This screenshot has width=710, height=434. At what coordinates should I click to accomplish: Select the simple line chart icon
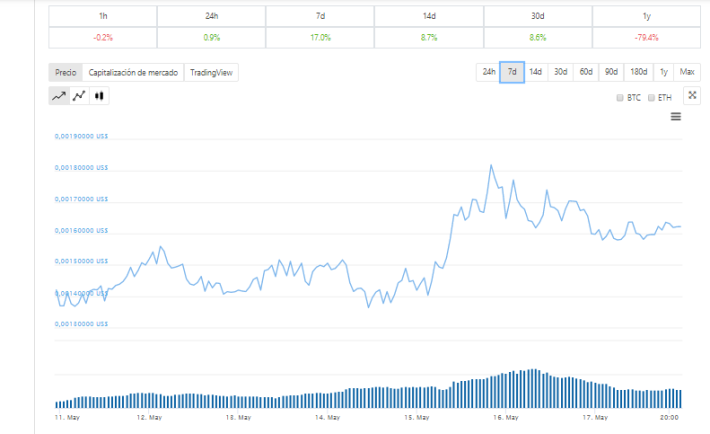[59, 96]
